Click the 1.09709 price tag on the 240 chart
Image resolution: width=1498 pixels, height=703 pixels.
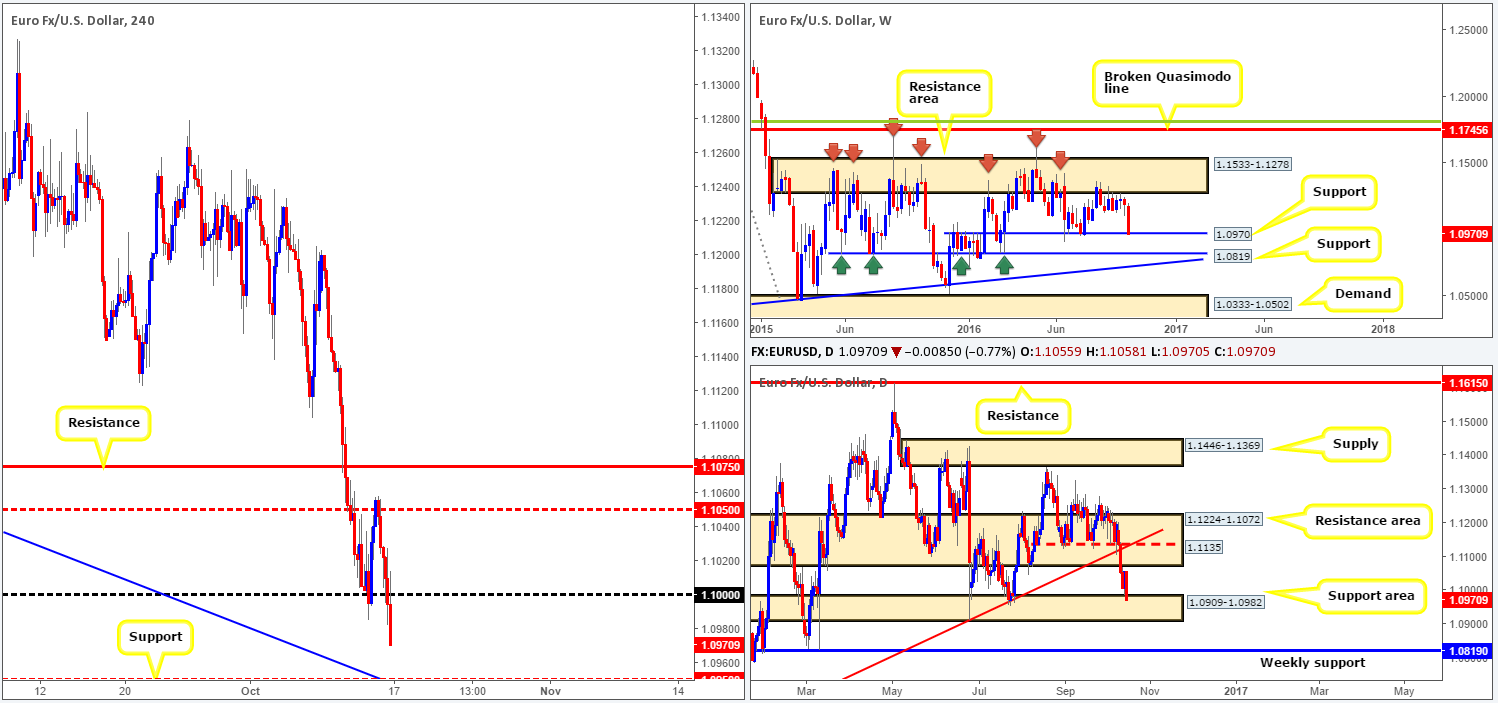tap(715, 645)
